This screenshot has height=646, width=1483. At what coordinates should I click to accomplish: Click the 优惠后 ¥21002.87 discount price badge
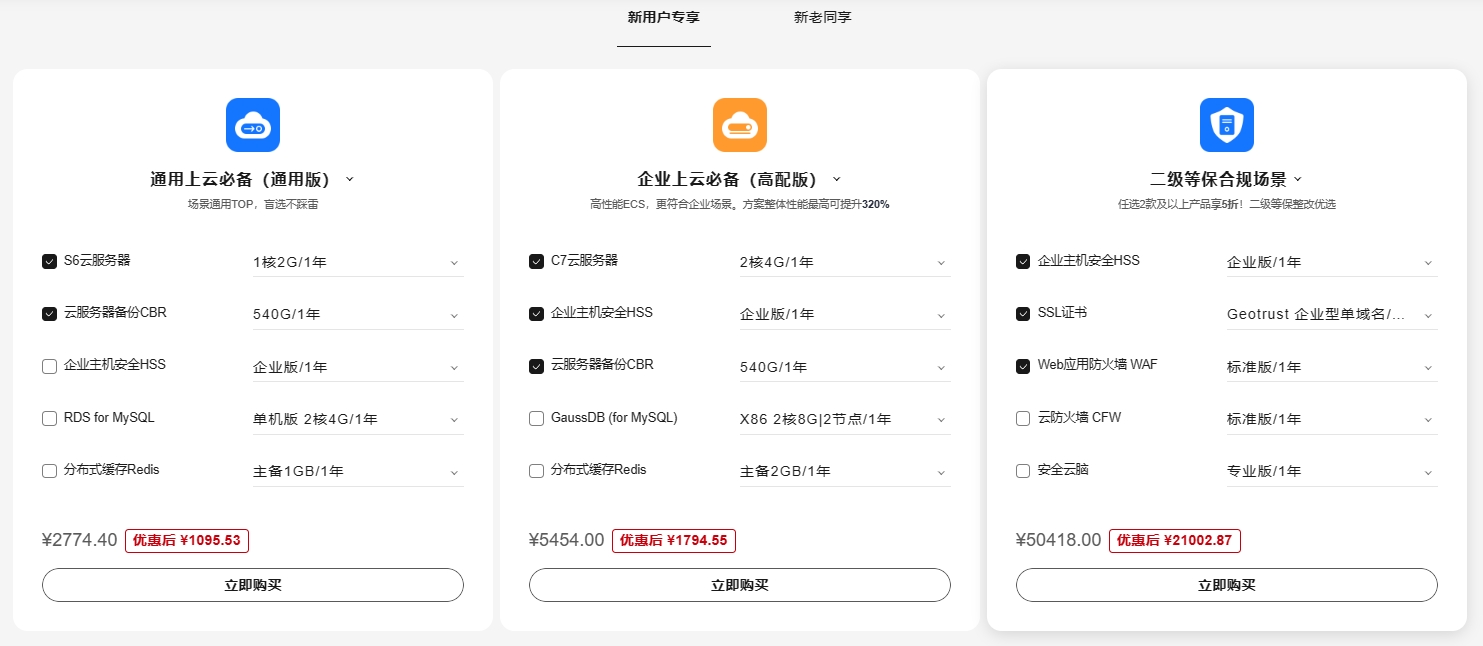tap(1174, 540)
